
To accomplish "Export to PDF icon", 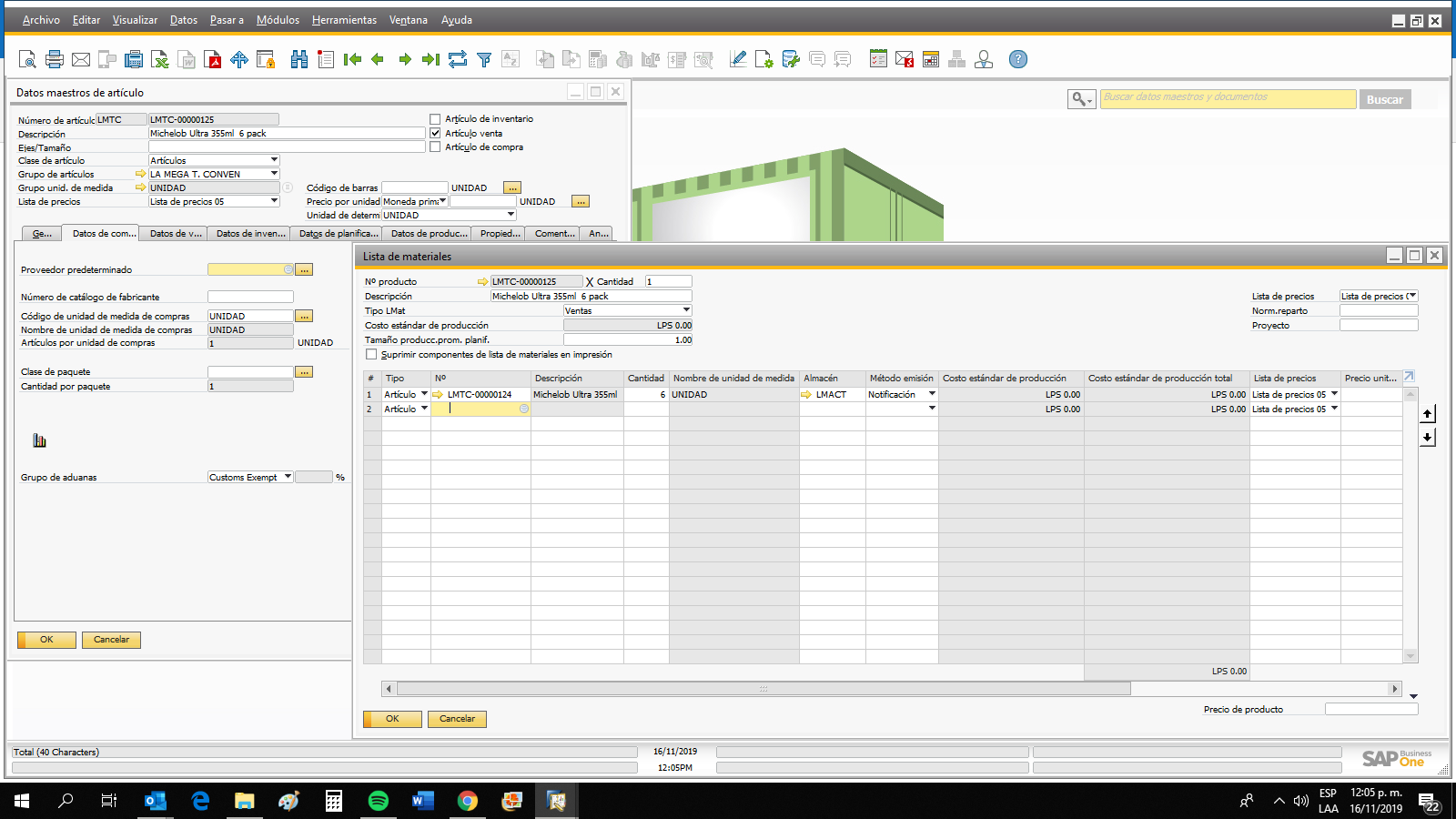I will coord(213,59).
